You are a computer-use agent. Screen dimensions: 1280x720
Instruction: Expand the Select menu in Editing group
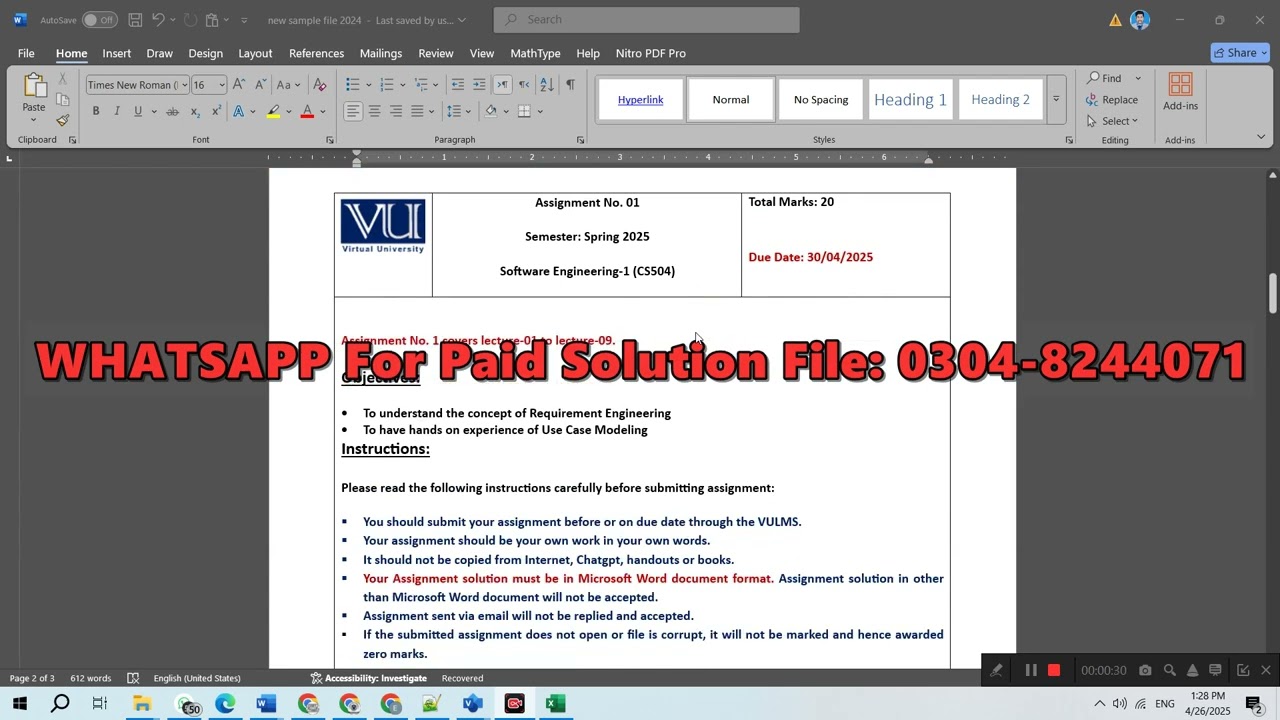[1112, 121]
